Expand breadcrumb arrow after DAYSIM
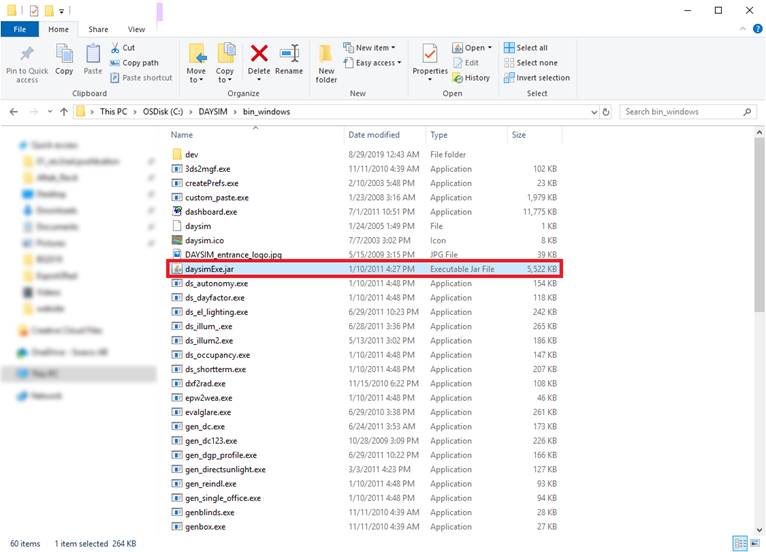766x552 pixels. 235,112
